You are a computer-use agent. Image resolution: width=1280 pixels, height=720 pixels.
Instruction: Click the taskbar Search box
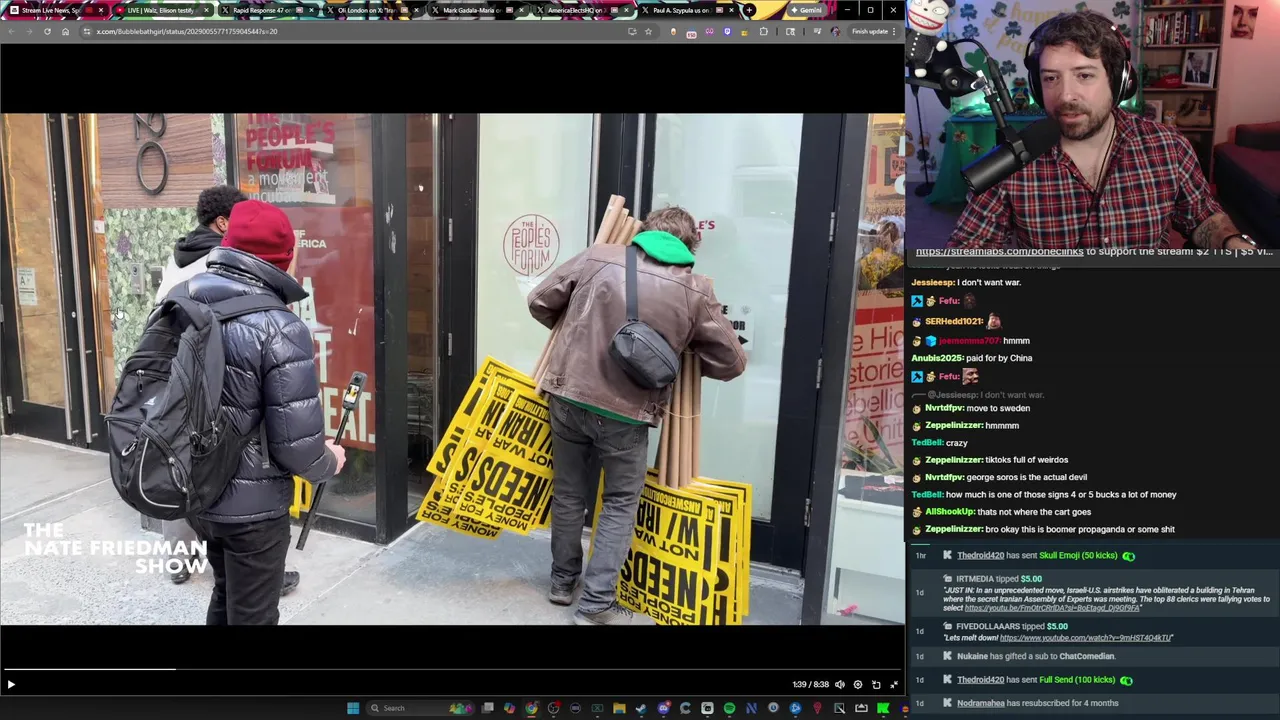coord(420,708)
